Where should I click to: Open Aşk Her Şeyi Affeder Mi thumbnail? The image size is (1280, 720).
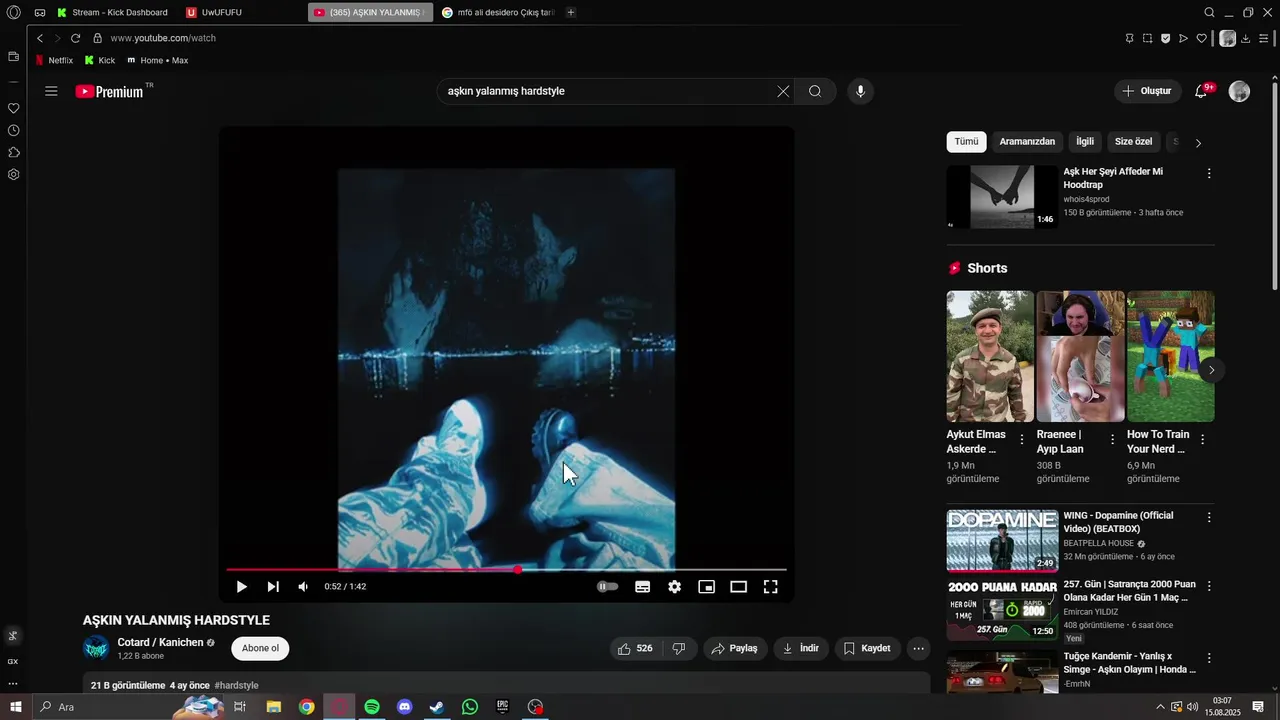pyautogui.click(x=1002, y=197)
